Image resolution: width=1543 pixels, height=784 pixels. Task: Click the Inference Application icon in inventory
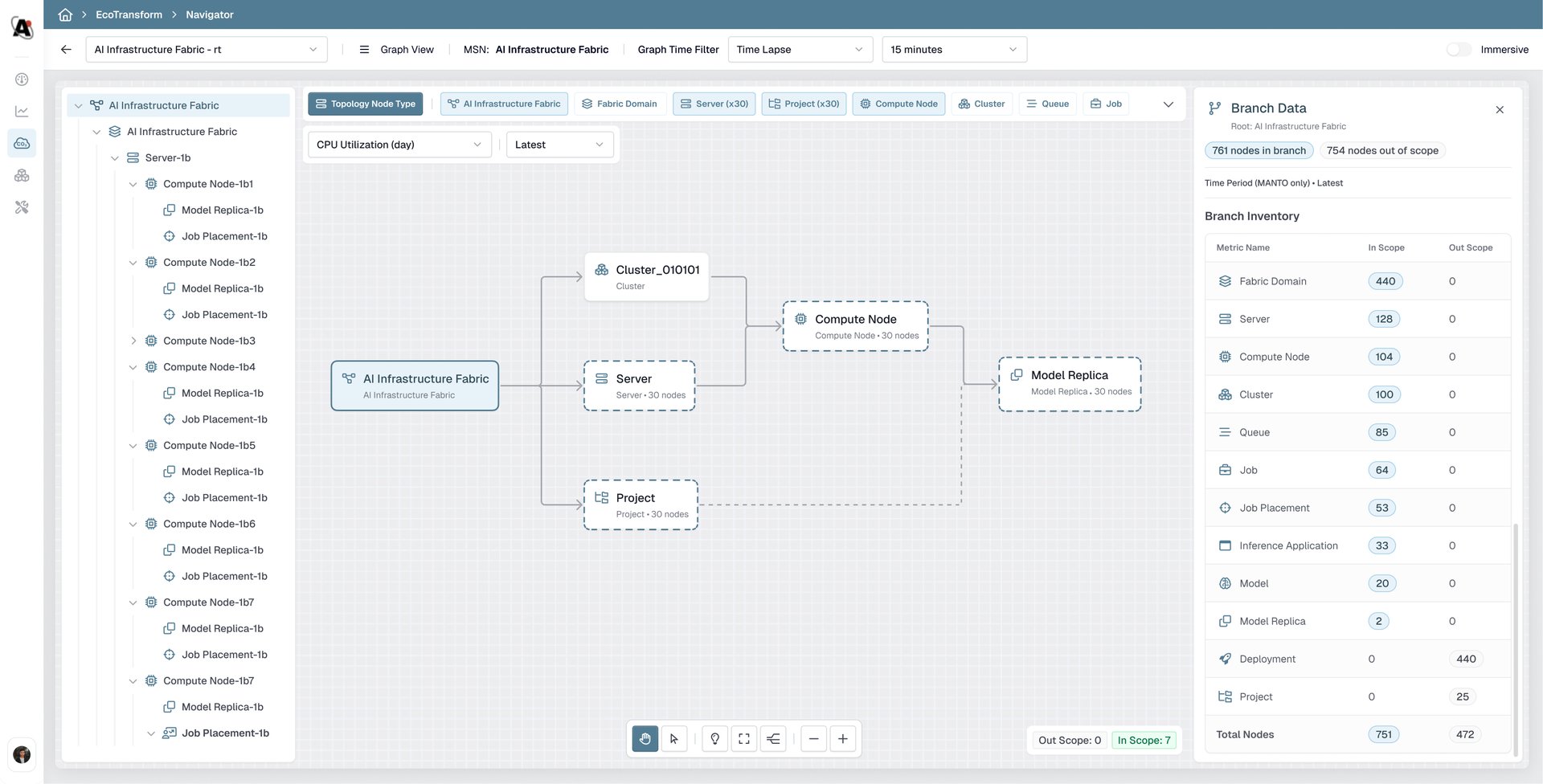click(x=1225, y=545)
